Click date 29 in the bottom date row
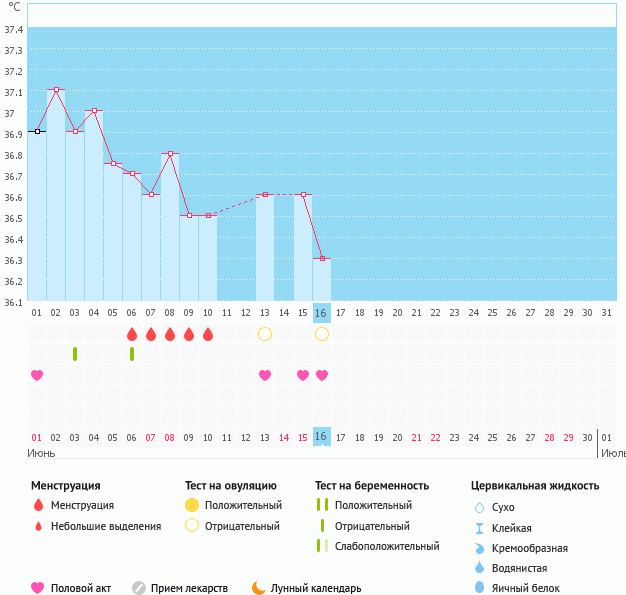This screenshot has height=595, width=626. (x=569, y=437)
